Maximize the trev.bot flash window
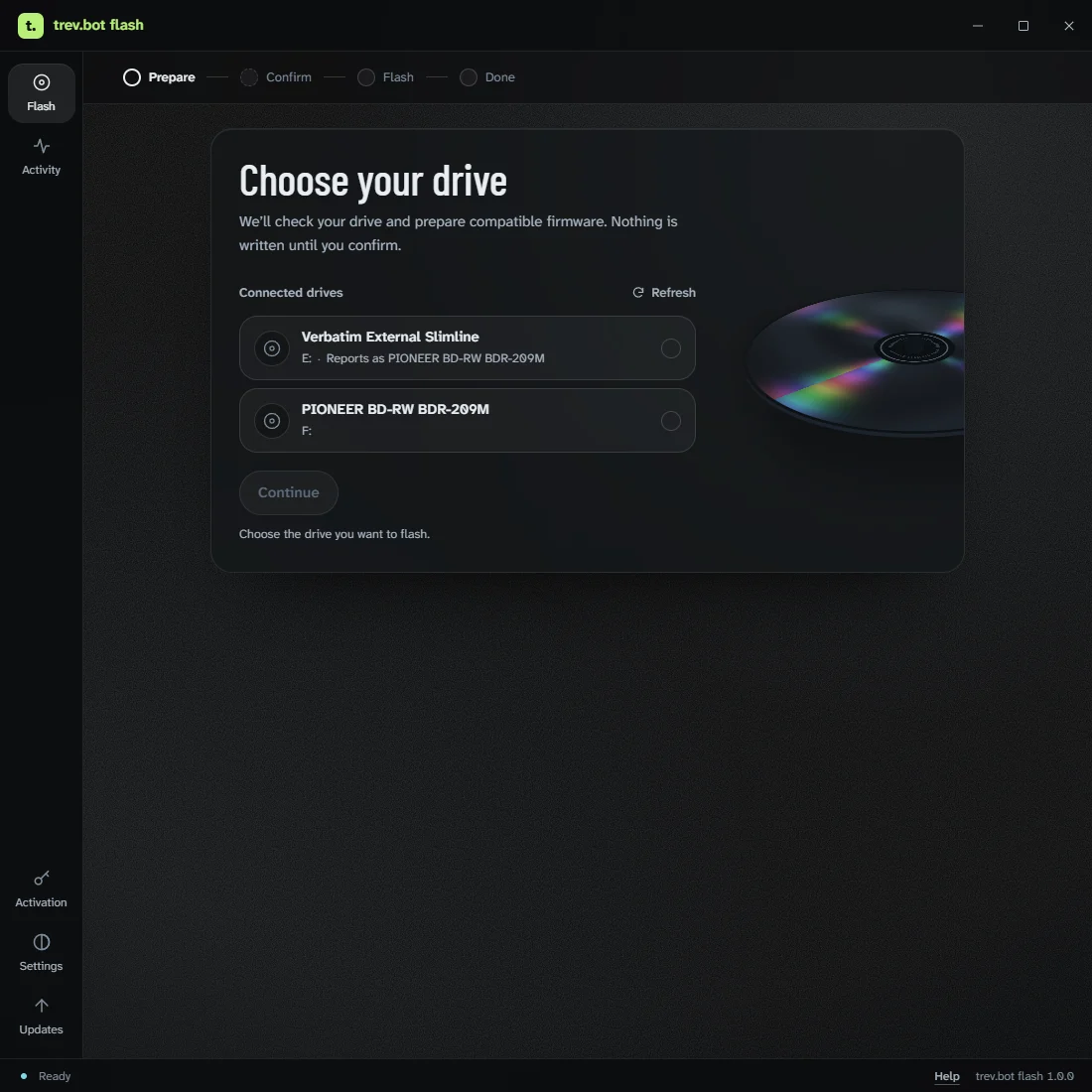Image resolution: width=1092 pixels, height=1092 pixels. tap(1024, 26)
